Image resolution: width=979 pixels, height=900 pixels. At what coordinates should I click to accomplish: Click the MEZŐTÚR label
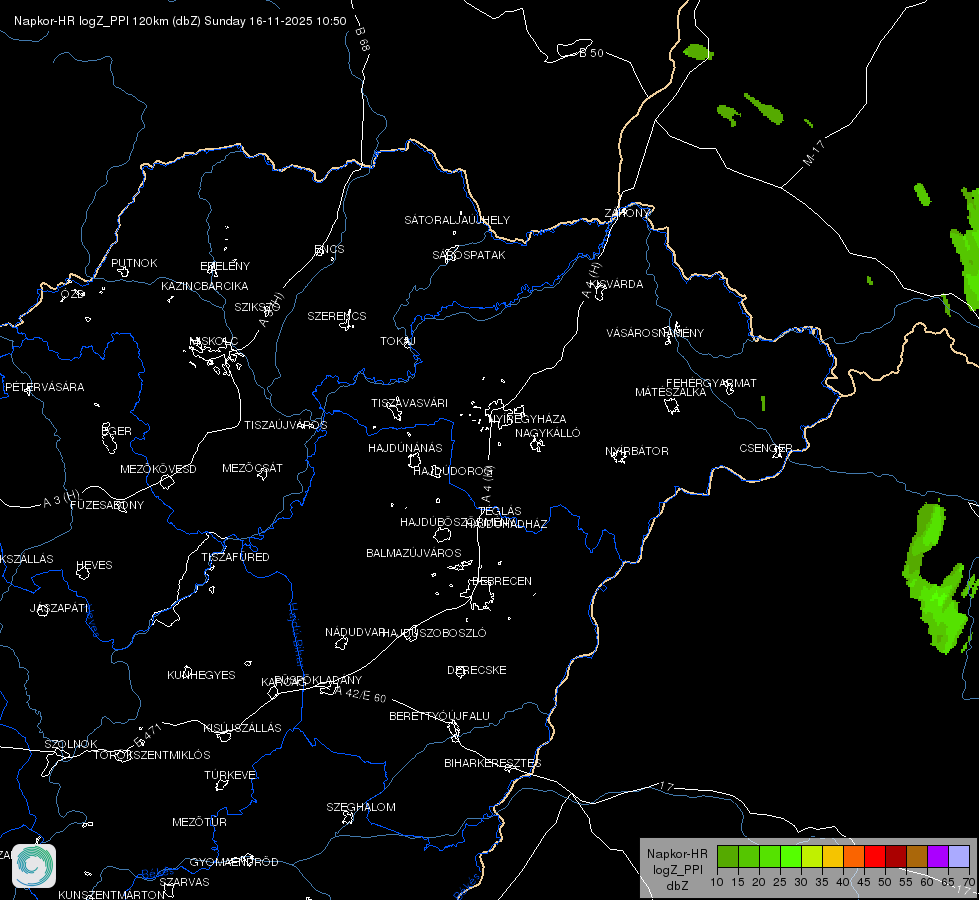point(199,822)
